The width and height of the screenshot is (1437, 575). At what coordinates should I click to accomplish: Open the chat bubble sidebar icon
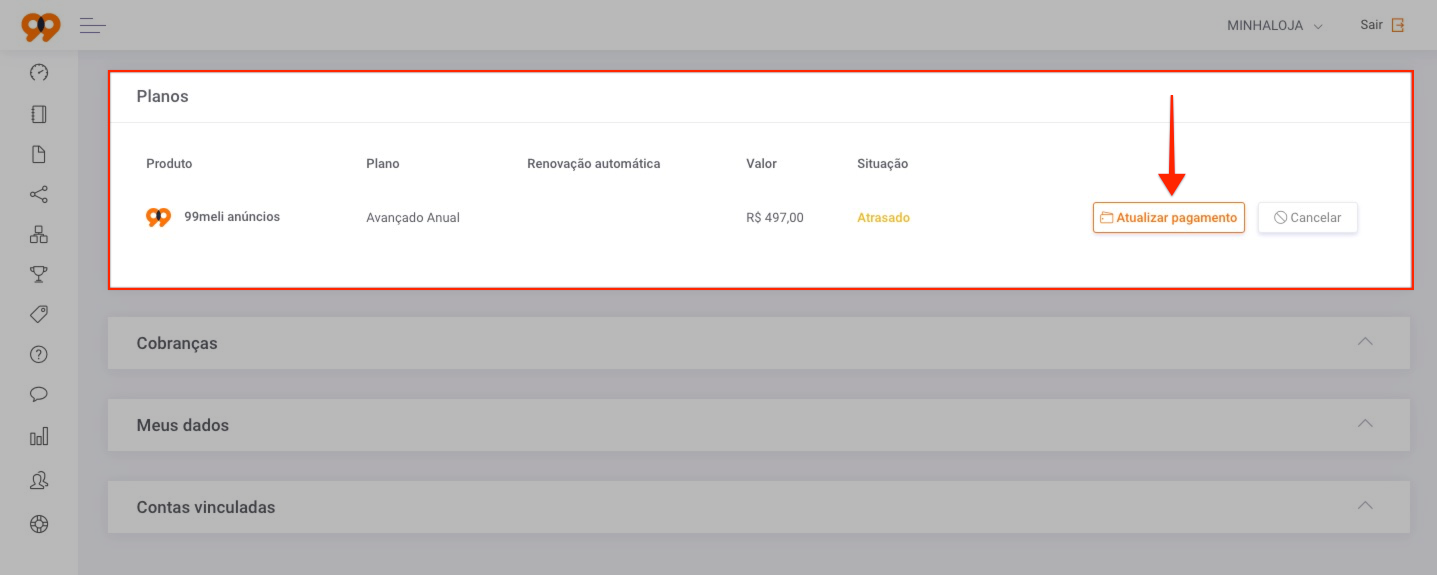point(39,394)
